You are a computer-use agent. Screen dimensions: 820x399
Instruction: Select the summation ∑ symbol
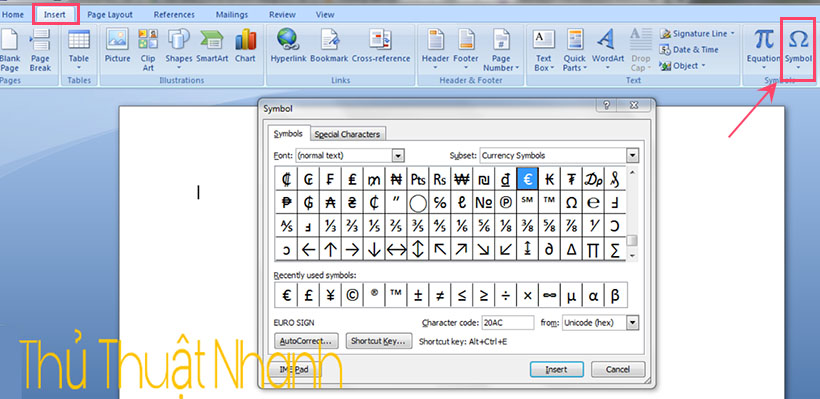[x=615, y=249]
